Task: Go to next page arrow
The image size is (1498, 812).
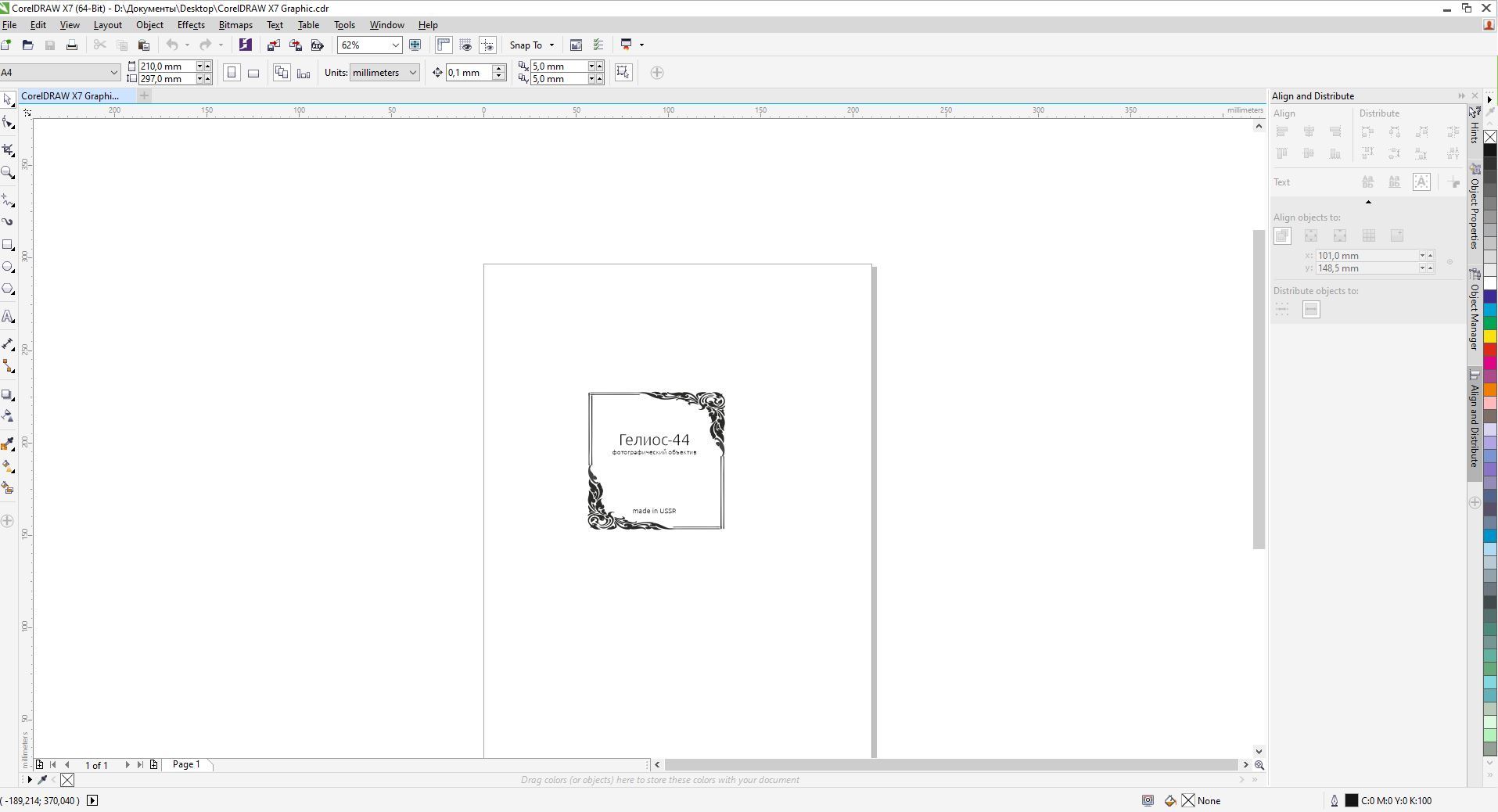Action: coord(127,765)
